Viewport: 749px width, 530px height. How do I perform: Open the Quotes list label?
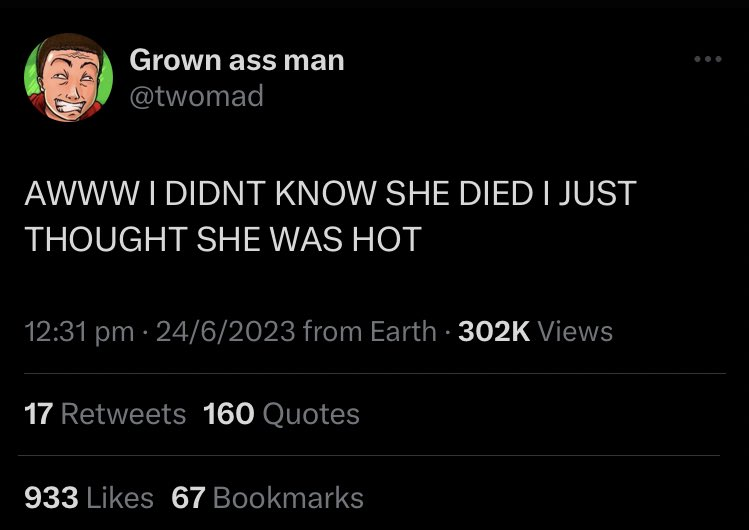[x=311, y=414]
